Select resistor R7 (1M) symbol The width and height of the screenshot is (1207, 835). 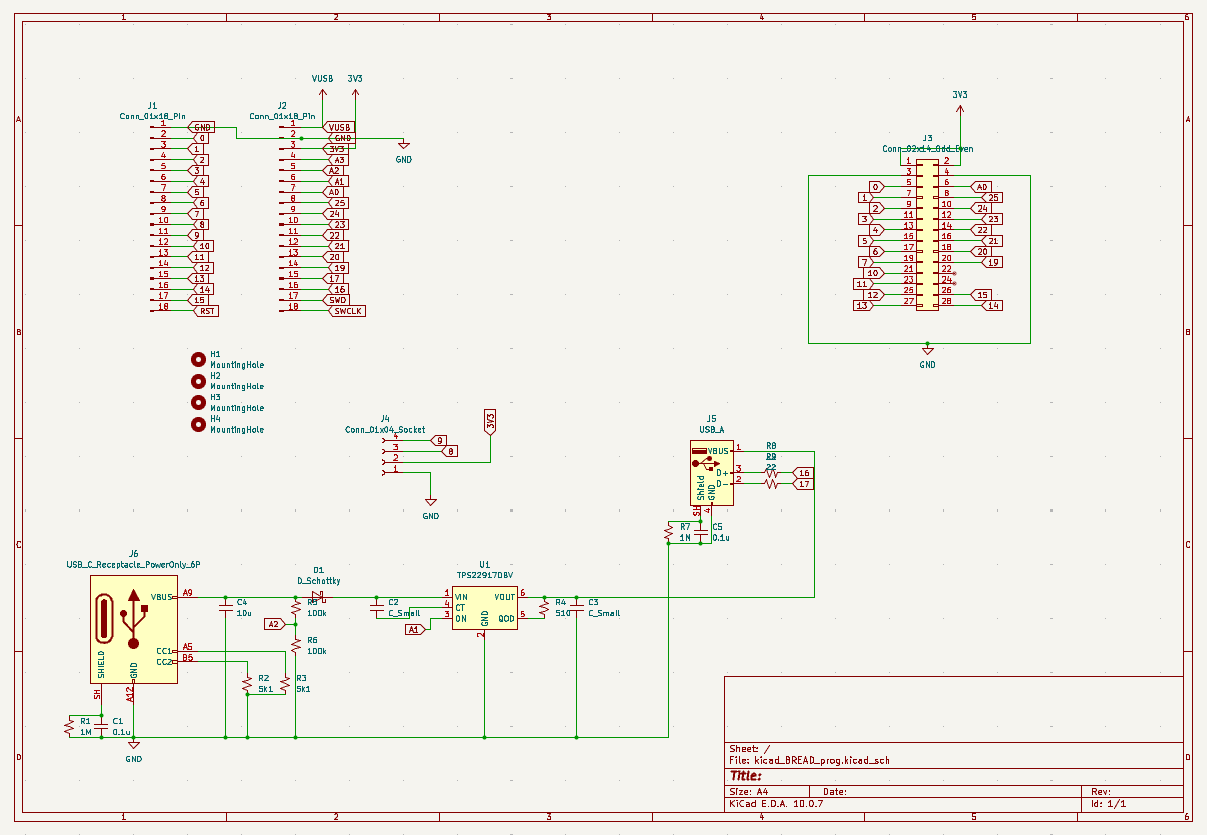pos(668,532)
